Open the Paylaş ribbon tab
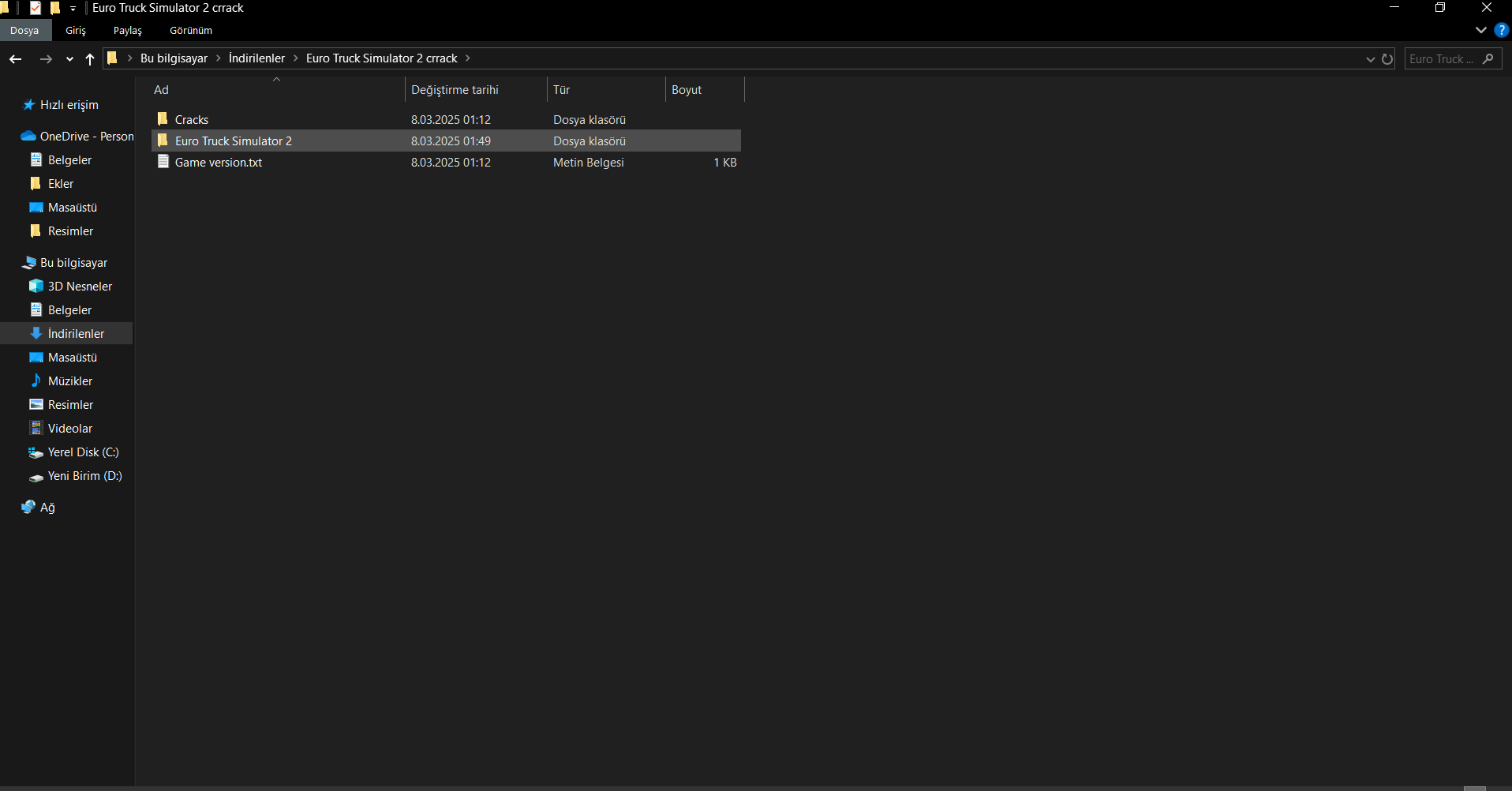Screen dimensions: 1512x791 pos(127,30)
